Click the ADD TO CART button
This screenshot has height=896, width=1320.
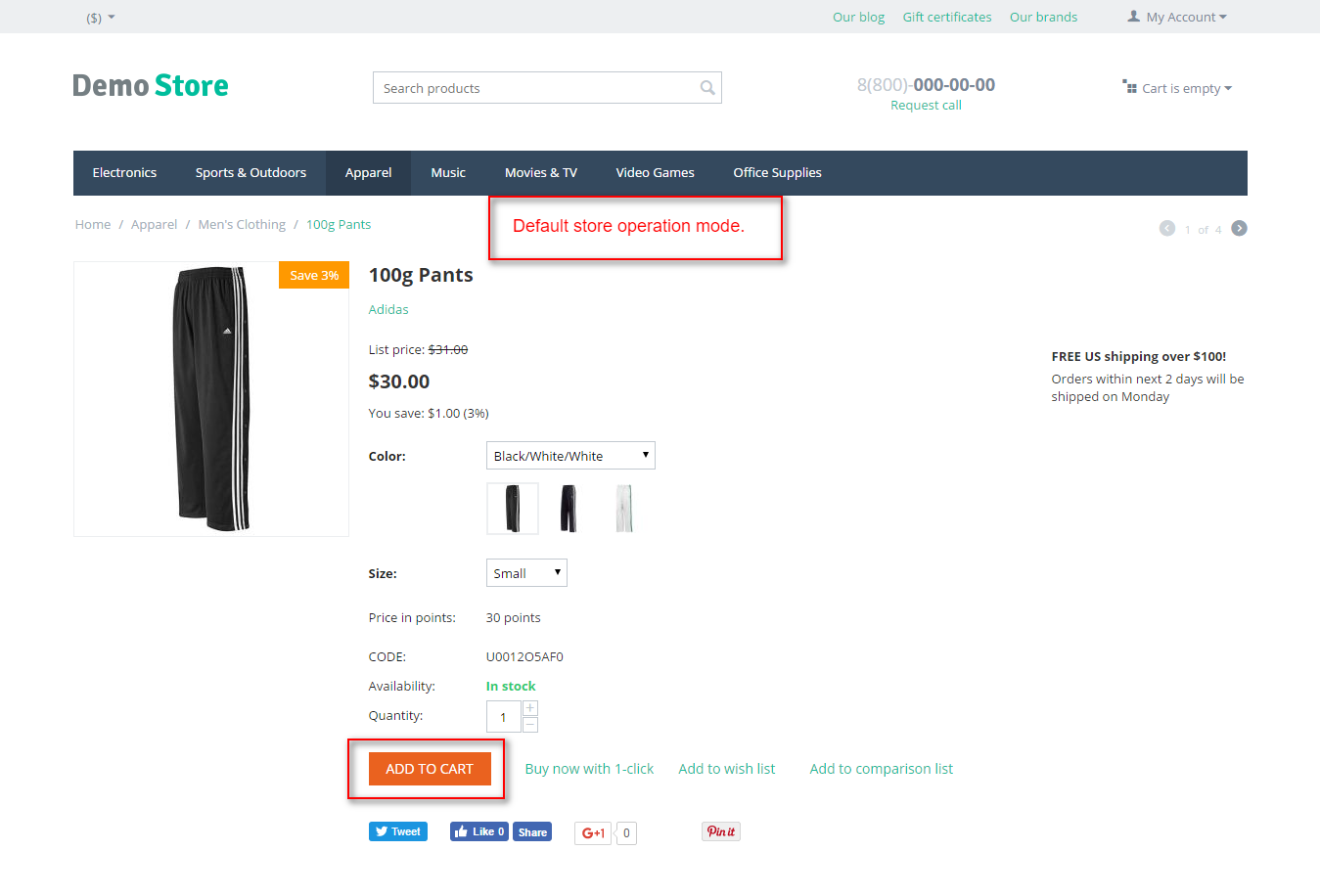tap(429, 769)
